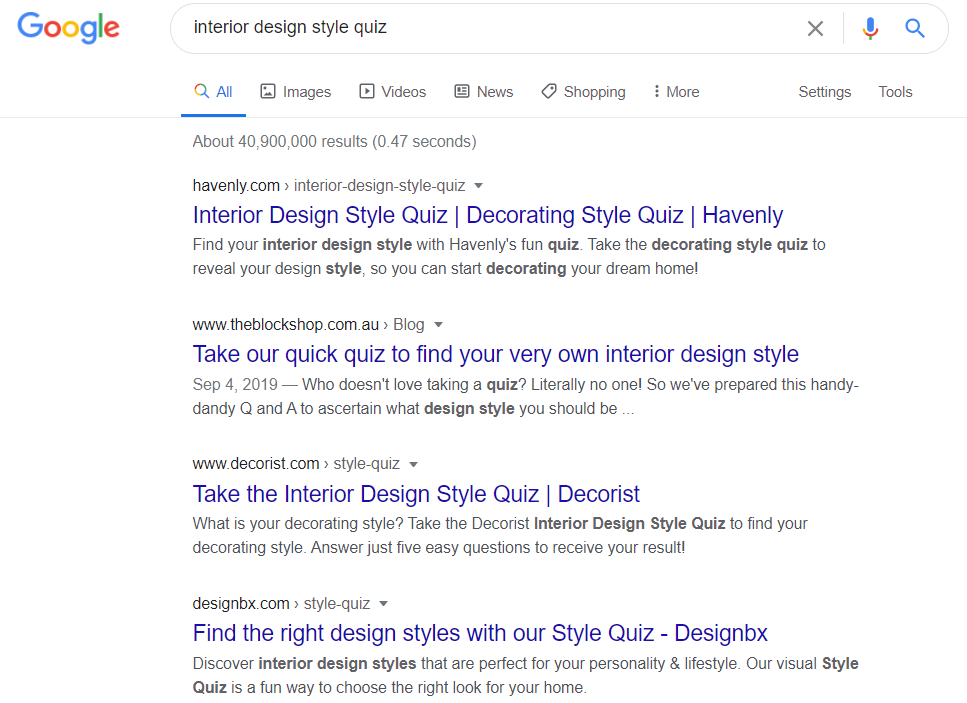Expand the havenly.com result options arrow
967x703 pixels.
(x=479, y=186)
